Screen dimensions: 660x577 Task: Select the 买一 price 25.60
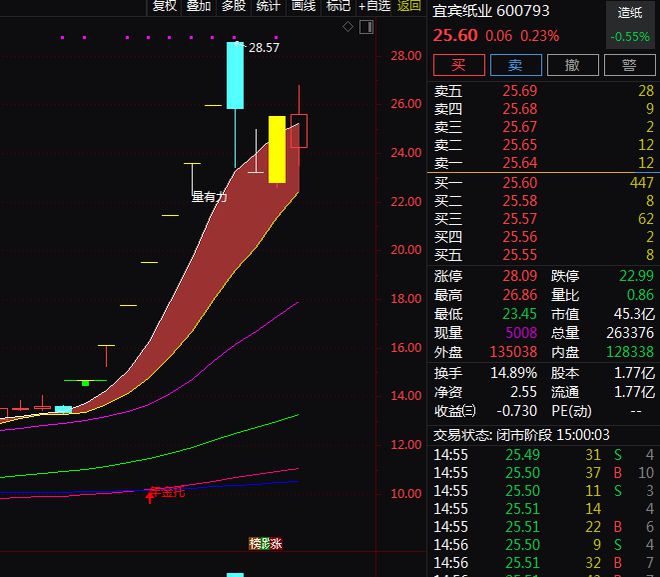tap(520, 183)
